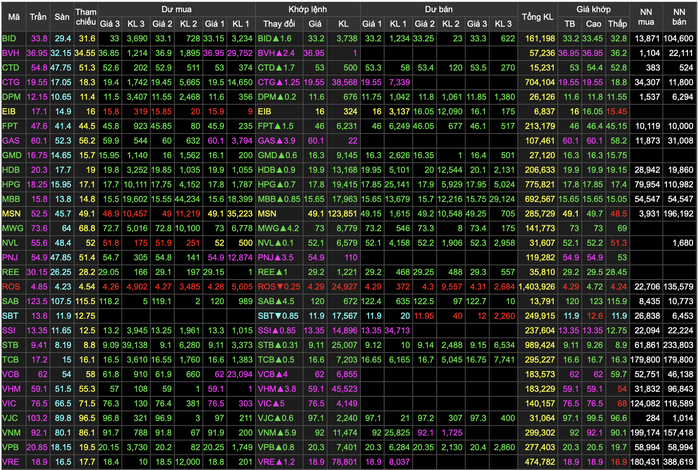Open the BVH ticker symbol
This screenshot has width=698, height=470.
tap(11, 53)
